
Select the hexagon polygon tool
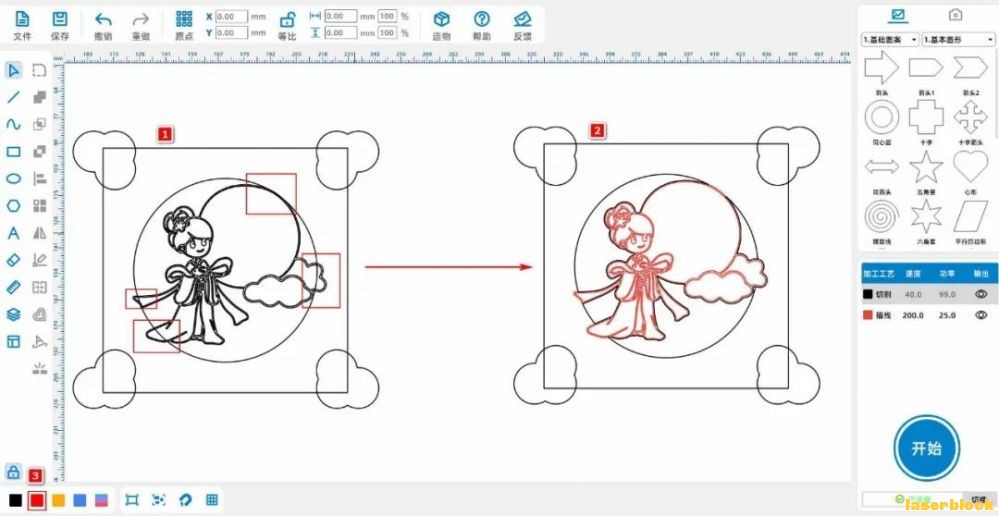point(13,206)
